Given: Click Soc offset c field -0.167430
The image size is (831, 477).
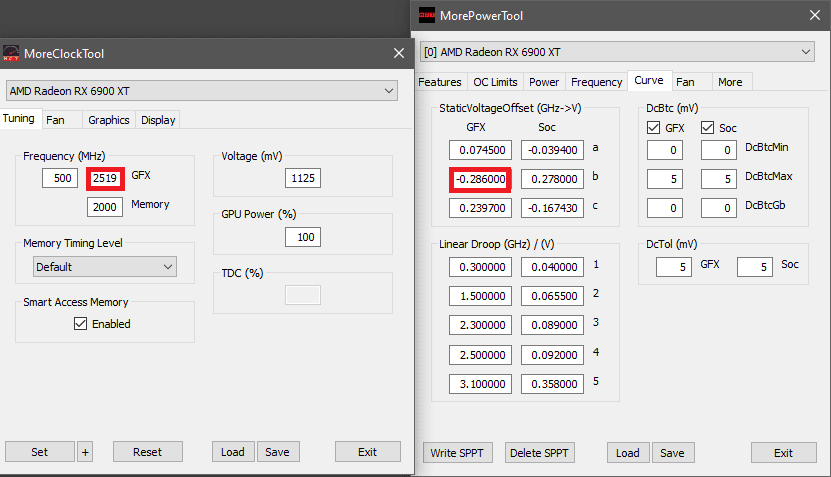Looking at the screenshot, I should click(552, 208).
